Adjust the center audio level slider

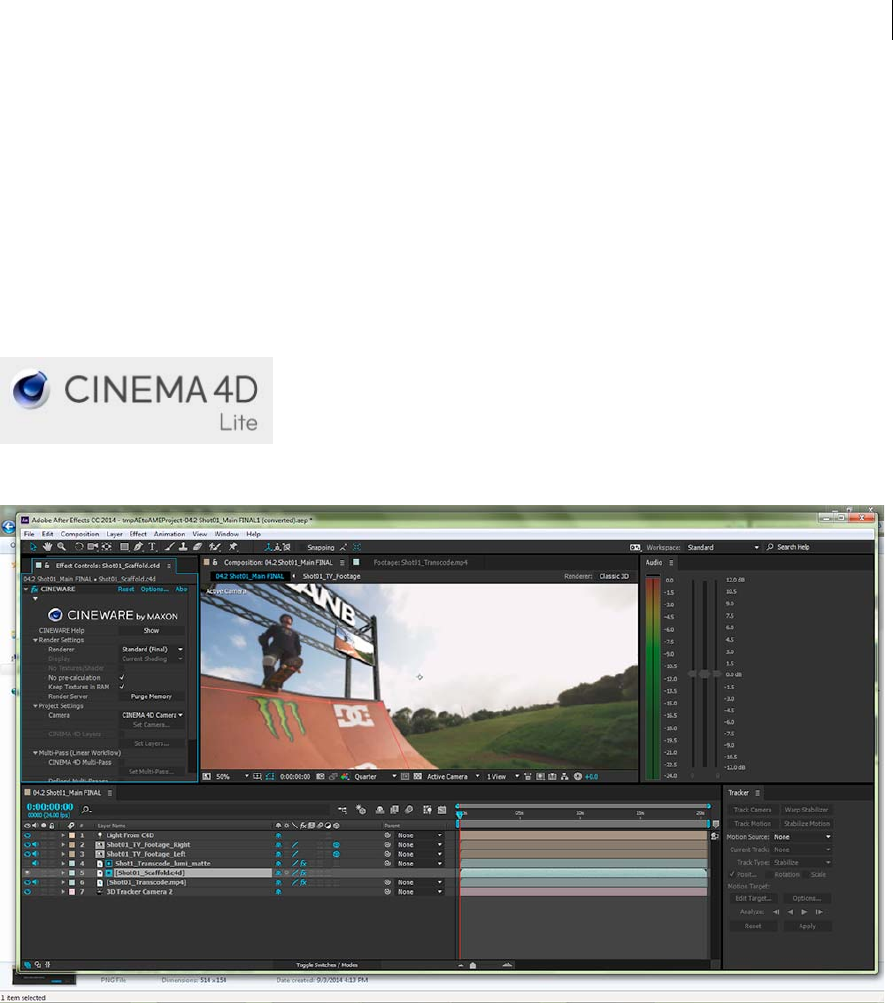coord(704,674)
